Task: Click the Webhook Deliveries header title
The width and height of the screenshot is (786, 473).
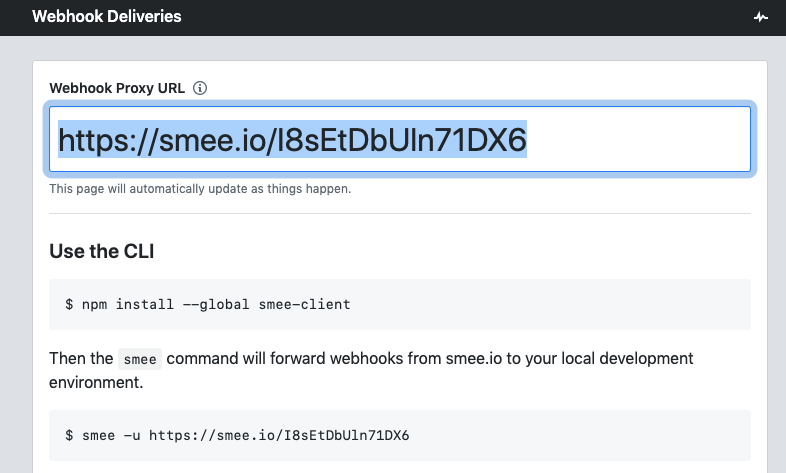Action: (107, 16)
